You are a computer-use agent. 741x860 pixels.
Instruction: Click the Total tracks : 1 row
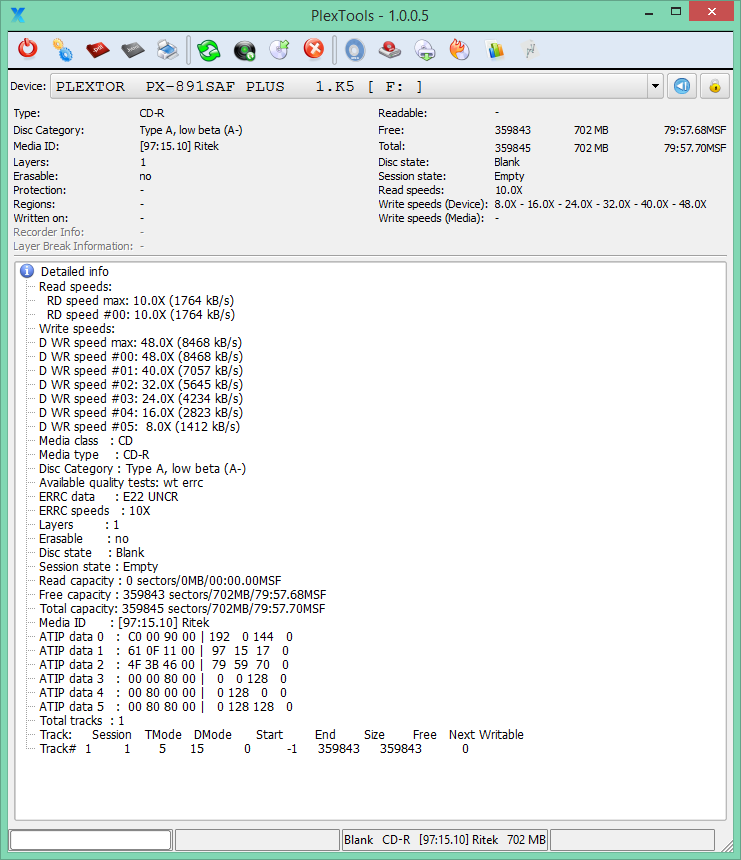[x=82, y=721]
